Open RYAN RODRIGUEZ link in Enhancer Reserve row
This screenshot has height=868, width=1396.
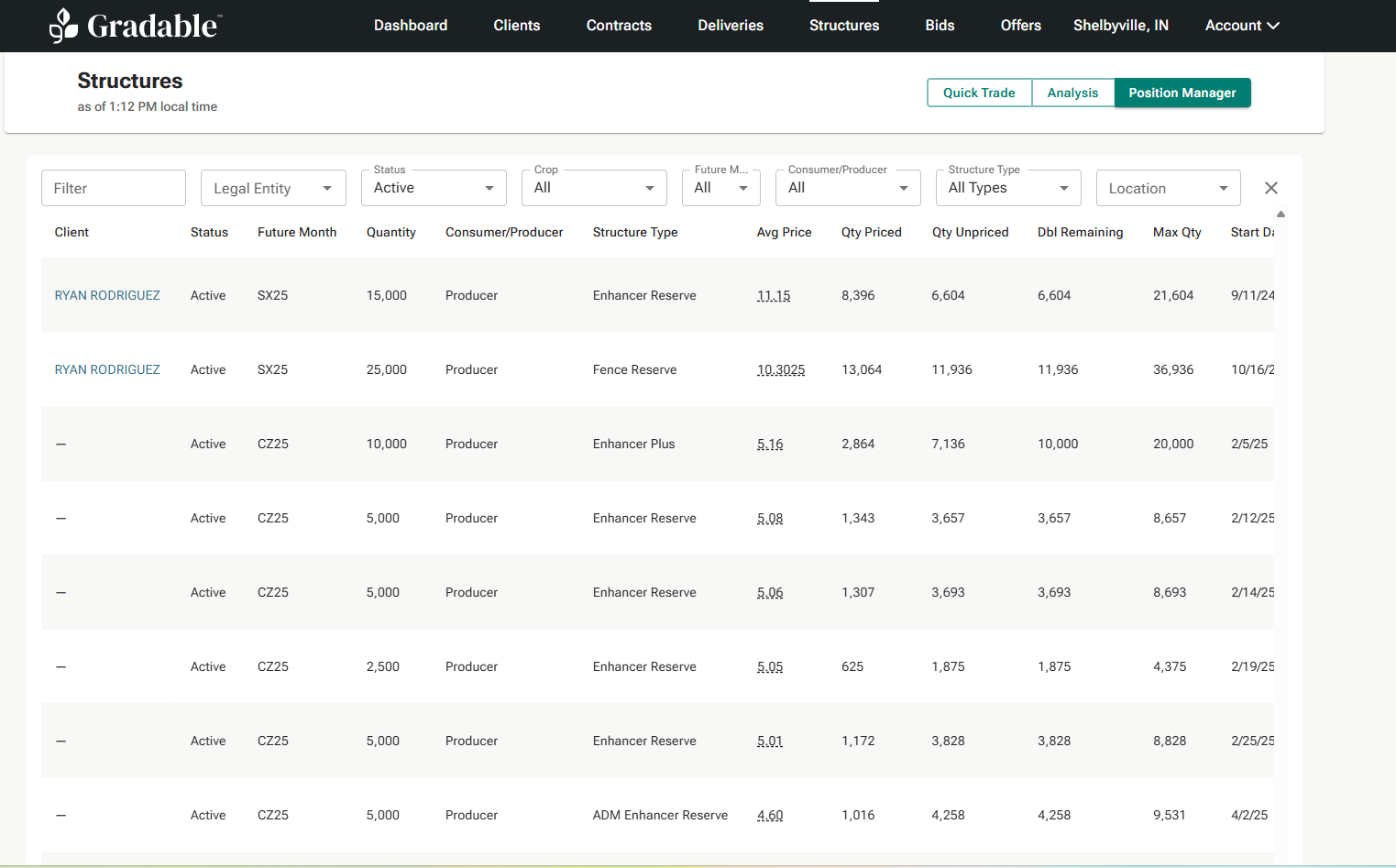pos(107,295)
